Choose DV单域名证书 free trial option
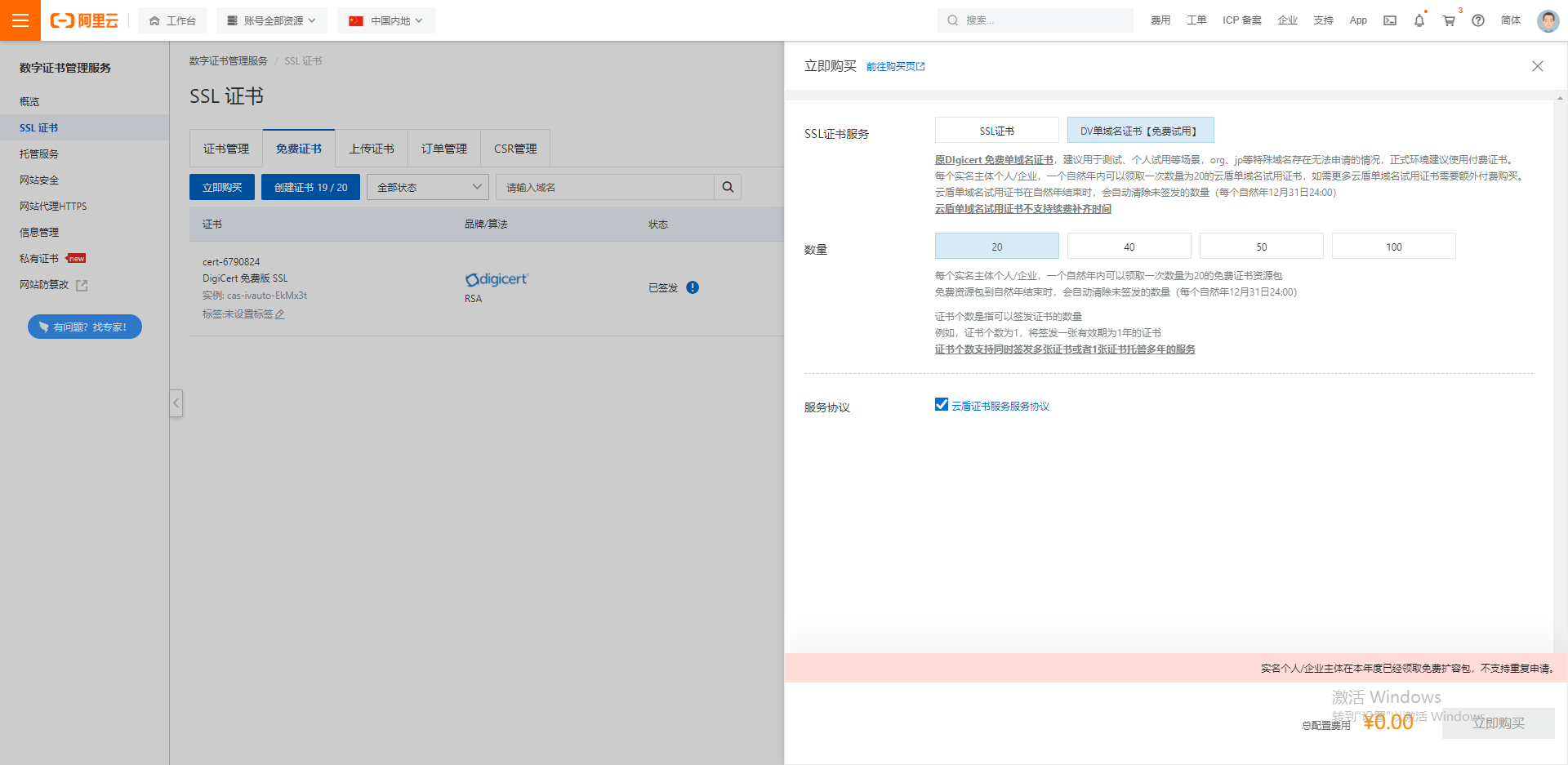The image size is (1568, 765). (x=1140, y=131)
